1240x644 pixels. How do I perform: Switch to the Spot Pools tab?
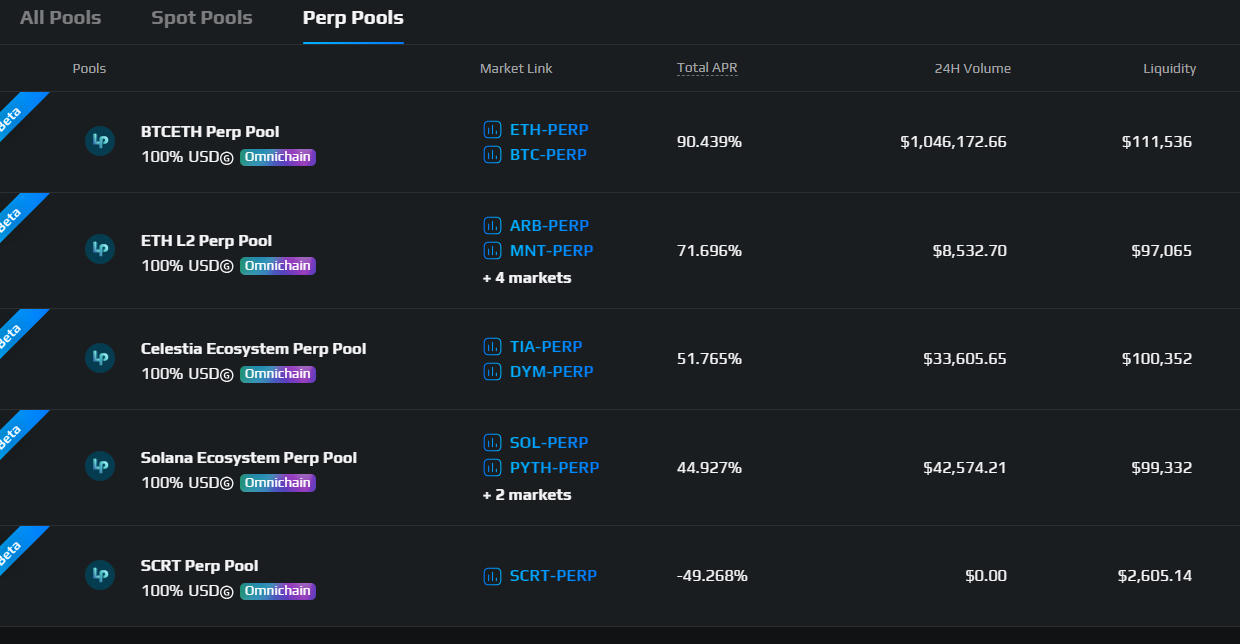coord(201,18)
